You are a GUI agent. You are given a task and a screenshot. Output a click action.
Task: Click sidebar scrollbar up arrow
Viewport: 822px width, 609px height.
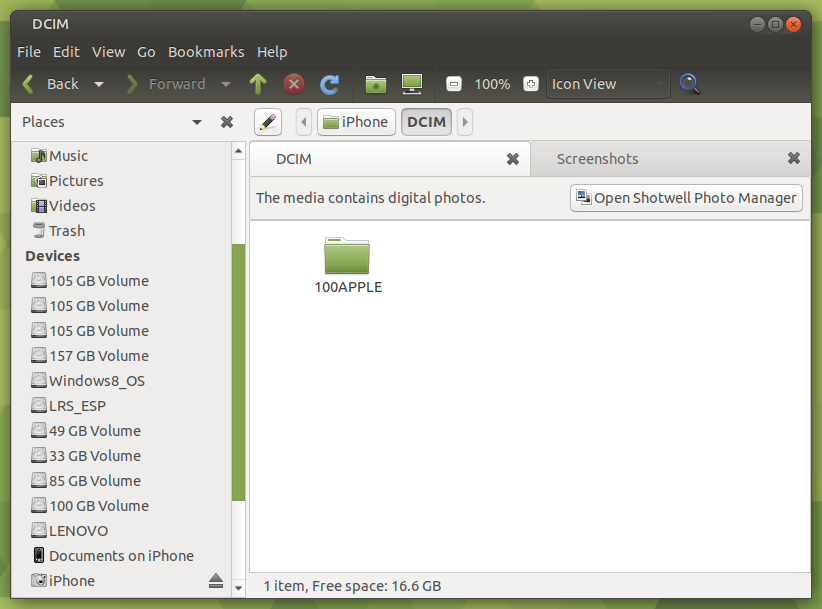(239, 151)
